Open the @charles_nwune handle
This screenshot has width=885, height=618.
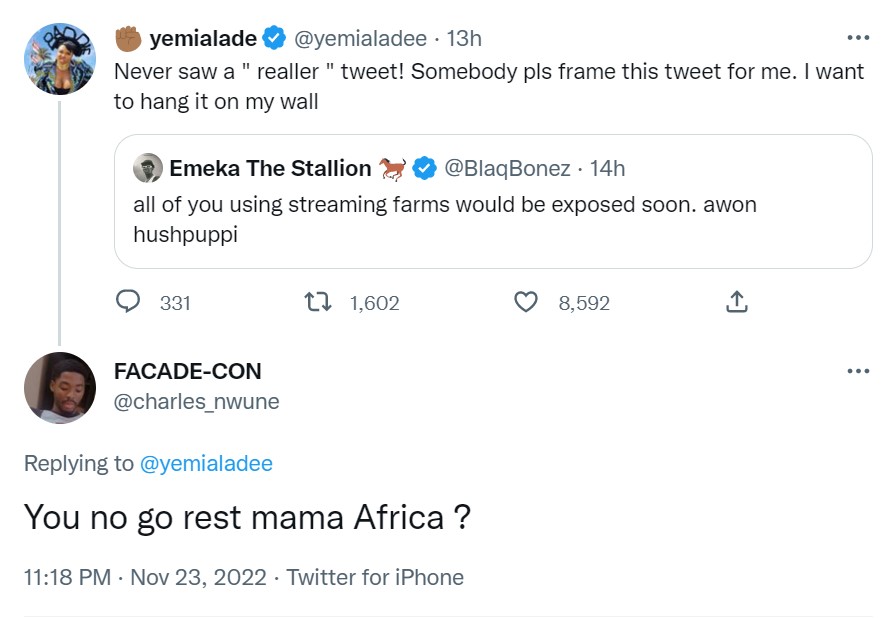coord(196,402)
